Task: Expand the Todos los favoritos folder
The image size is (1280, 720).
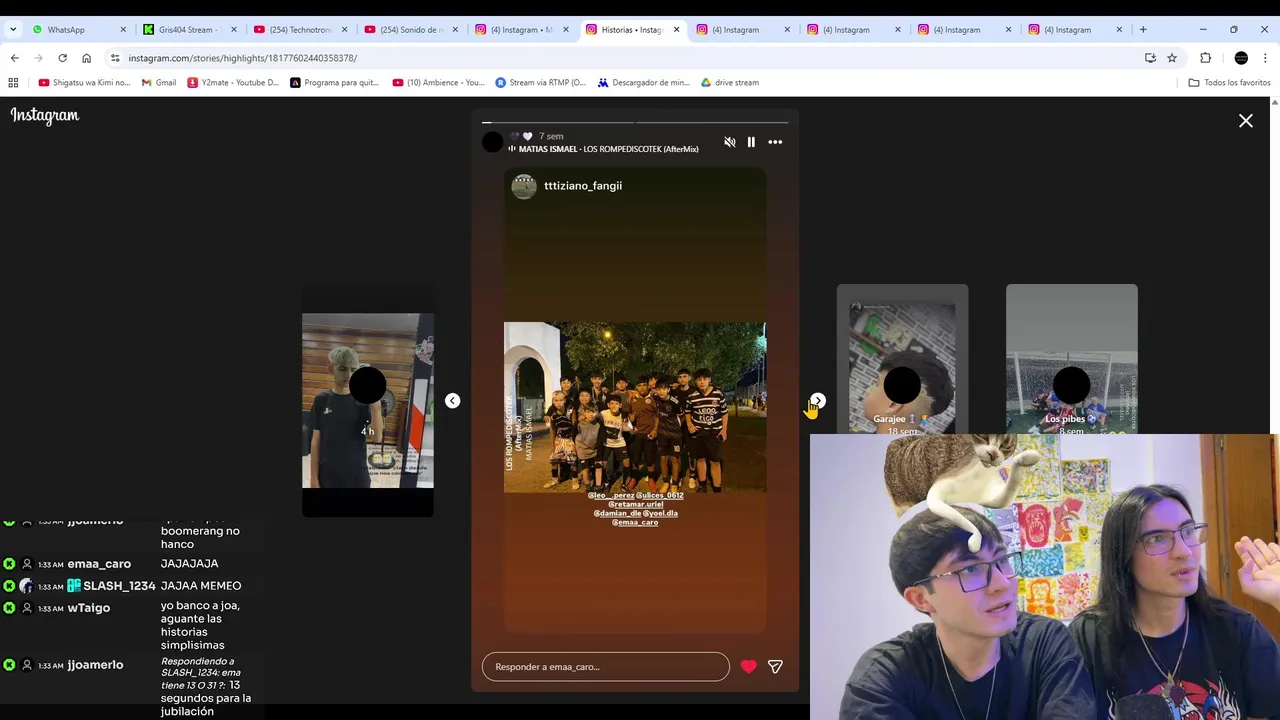Action: click(1229, 83)
